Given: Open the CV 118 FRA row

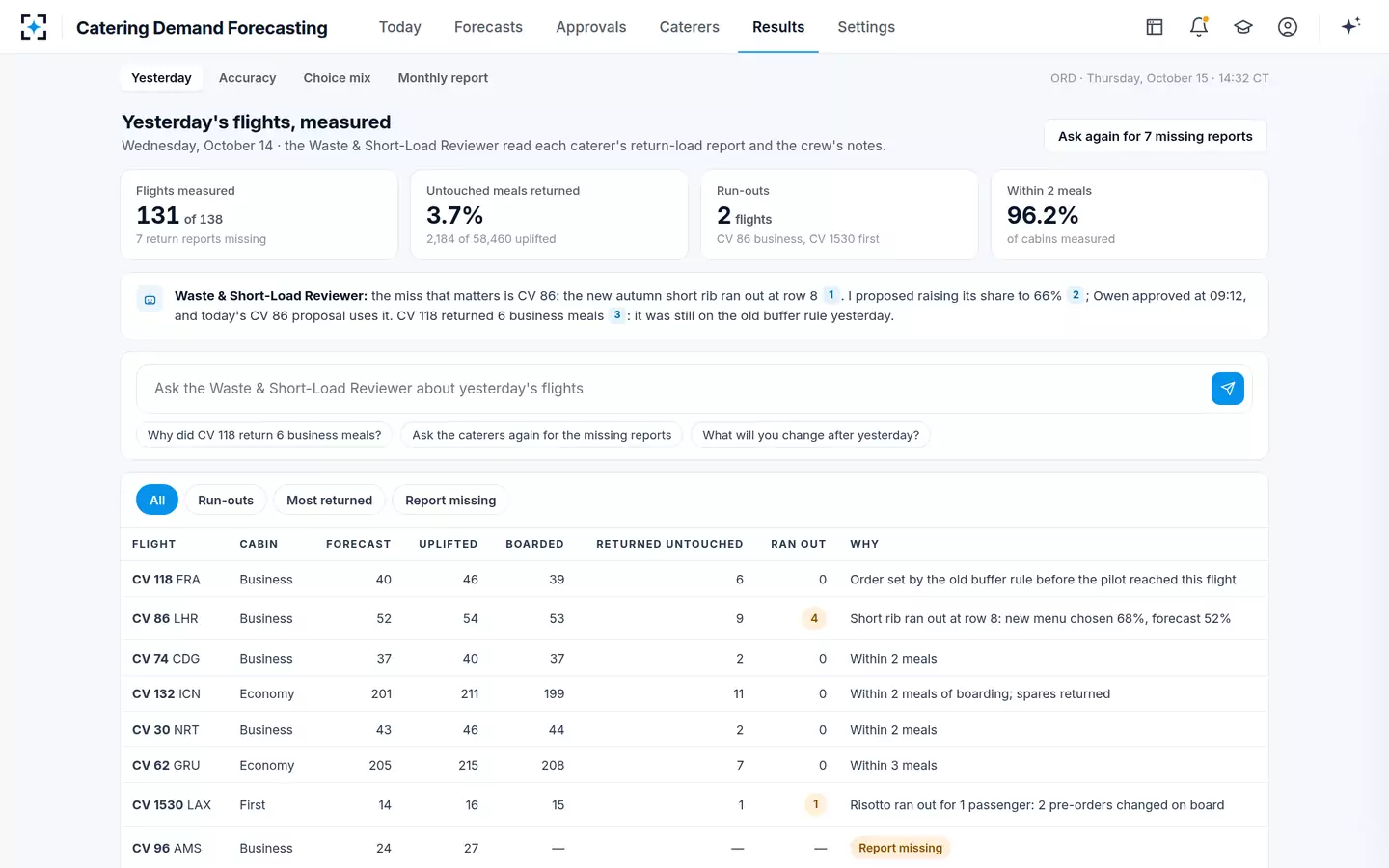Looking at the screenshot, I should click(x=694, y=580).
